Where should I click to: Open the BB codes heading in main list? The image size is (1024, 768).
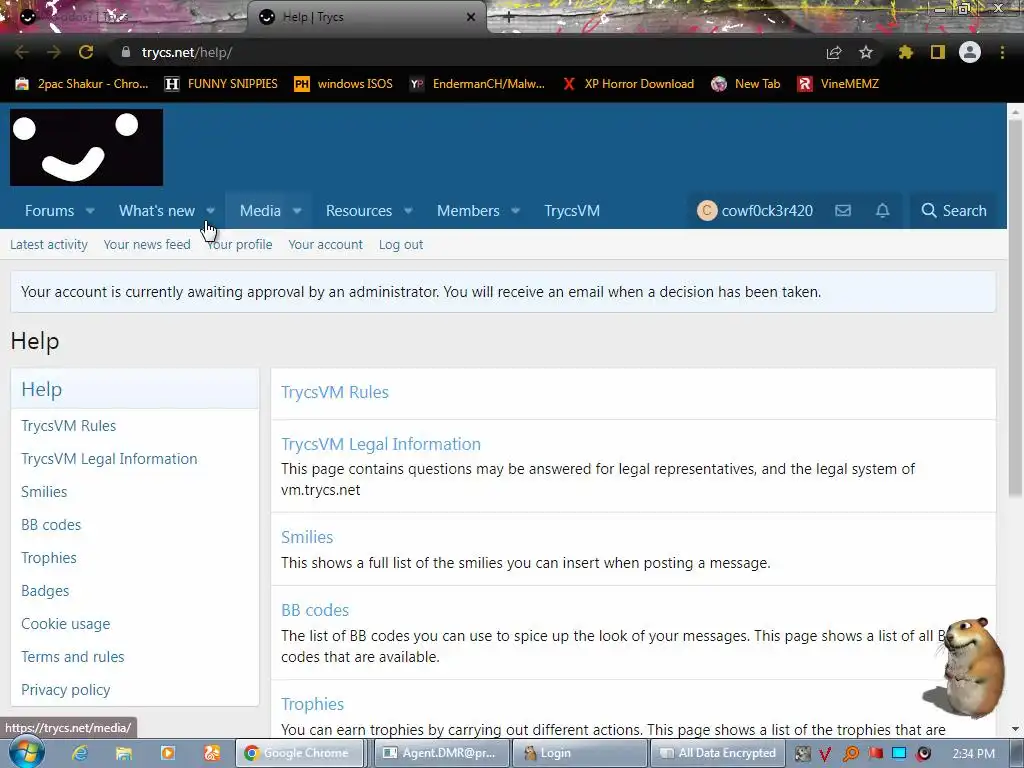click(x=315, y=610)
